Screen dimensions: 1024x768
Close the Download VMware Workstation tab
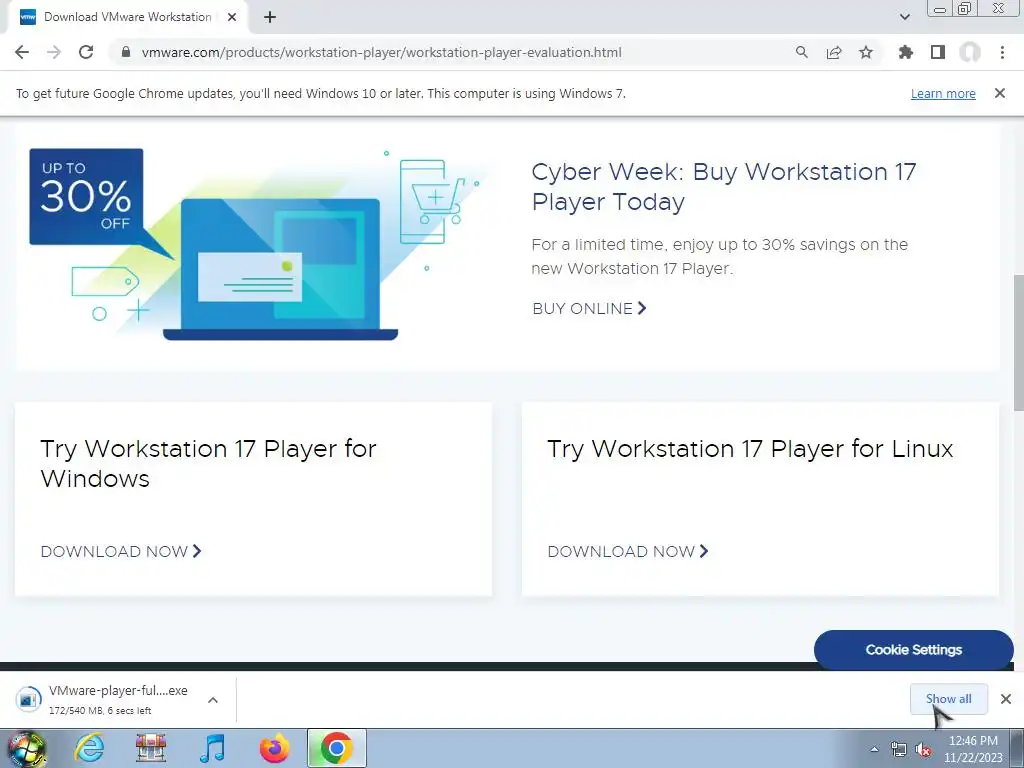232,18
